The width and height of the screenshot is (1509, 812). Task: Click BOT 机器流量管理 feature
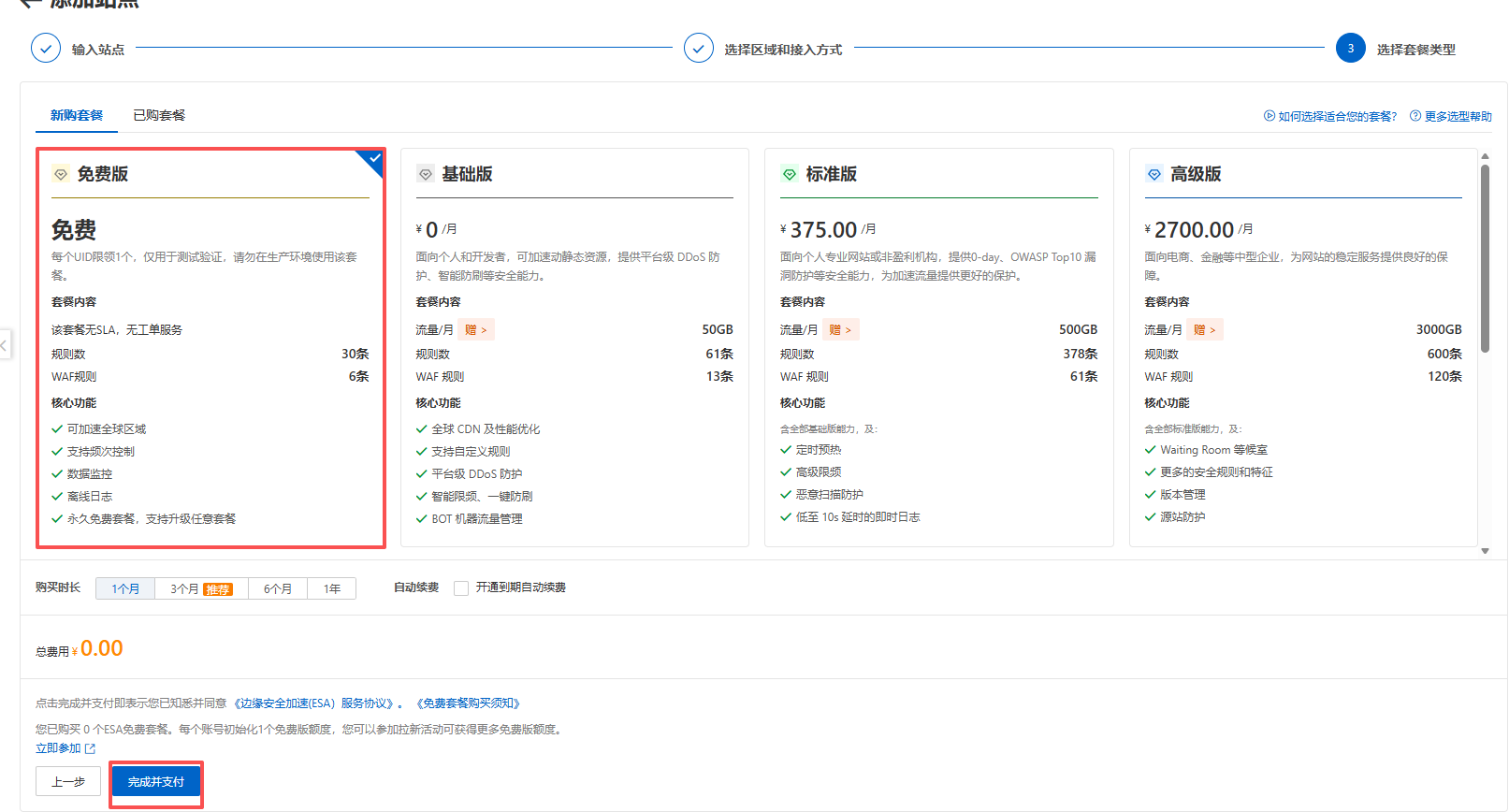(477, 519)
